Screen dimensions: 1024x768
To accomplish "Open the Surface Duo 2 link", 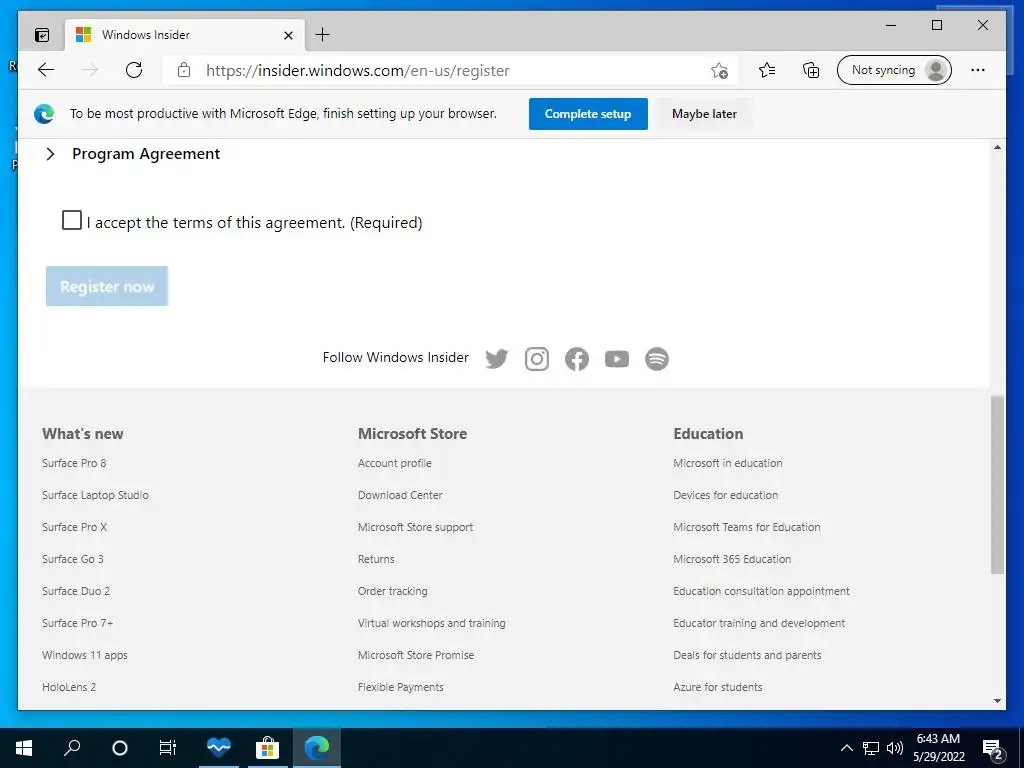I will pyautogui.click(x=76, y=591).
